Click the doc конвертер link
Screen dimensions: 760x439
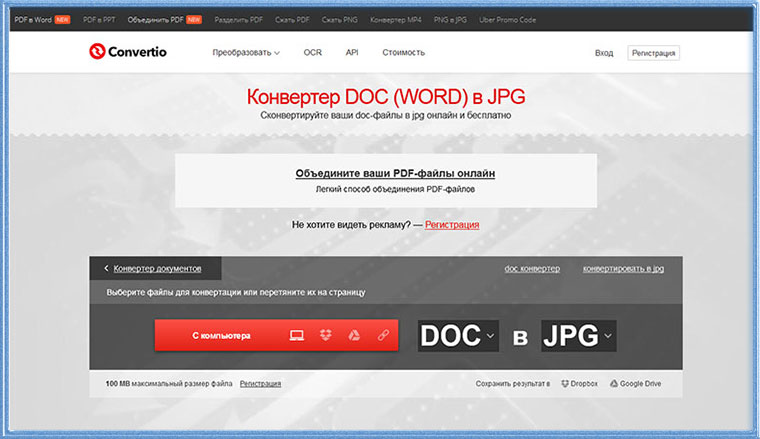(532, 269)
